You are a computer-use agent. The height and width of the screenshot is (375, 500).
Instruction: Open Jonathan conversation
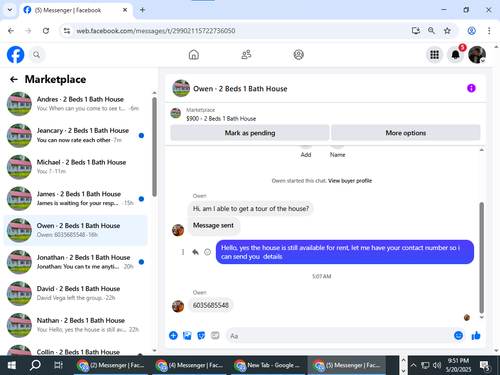(75, 262)
